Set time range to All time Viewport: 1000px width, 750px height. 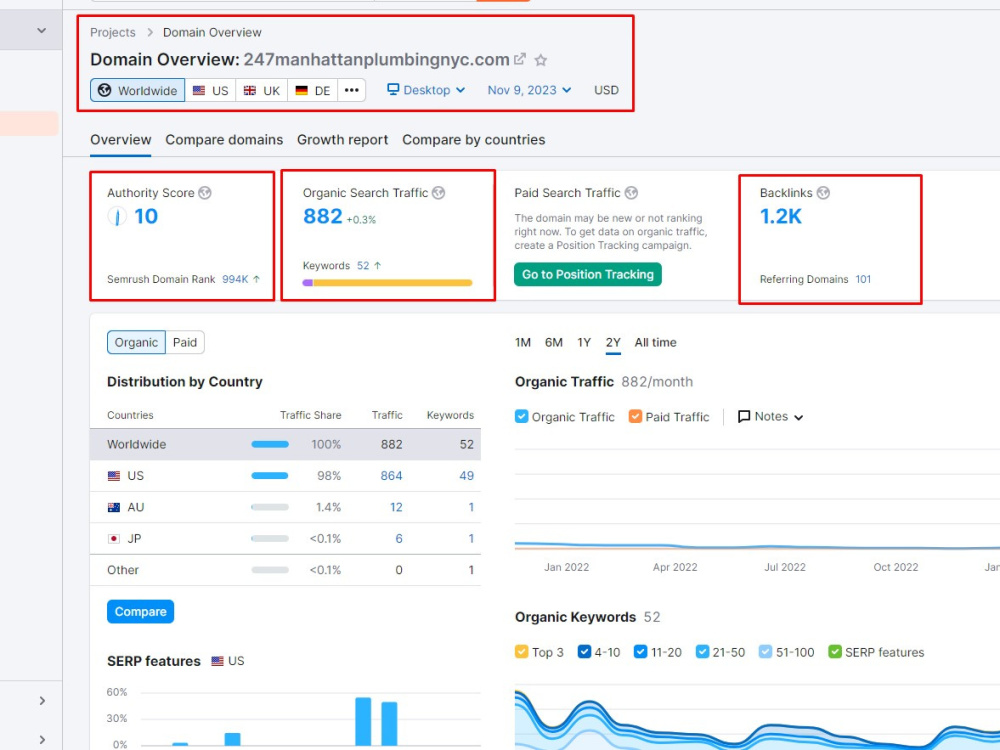tap(655, 342)
